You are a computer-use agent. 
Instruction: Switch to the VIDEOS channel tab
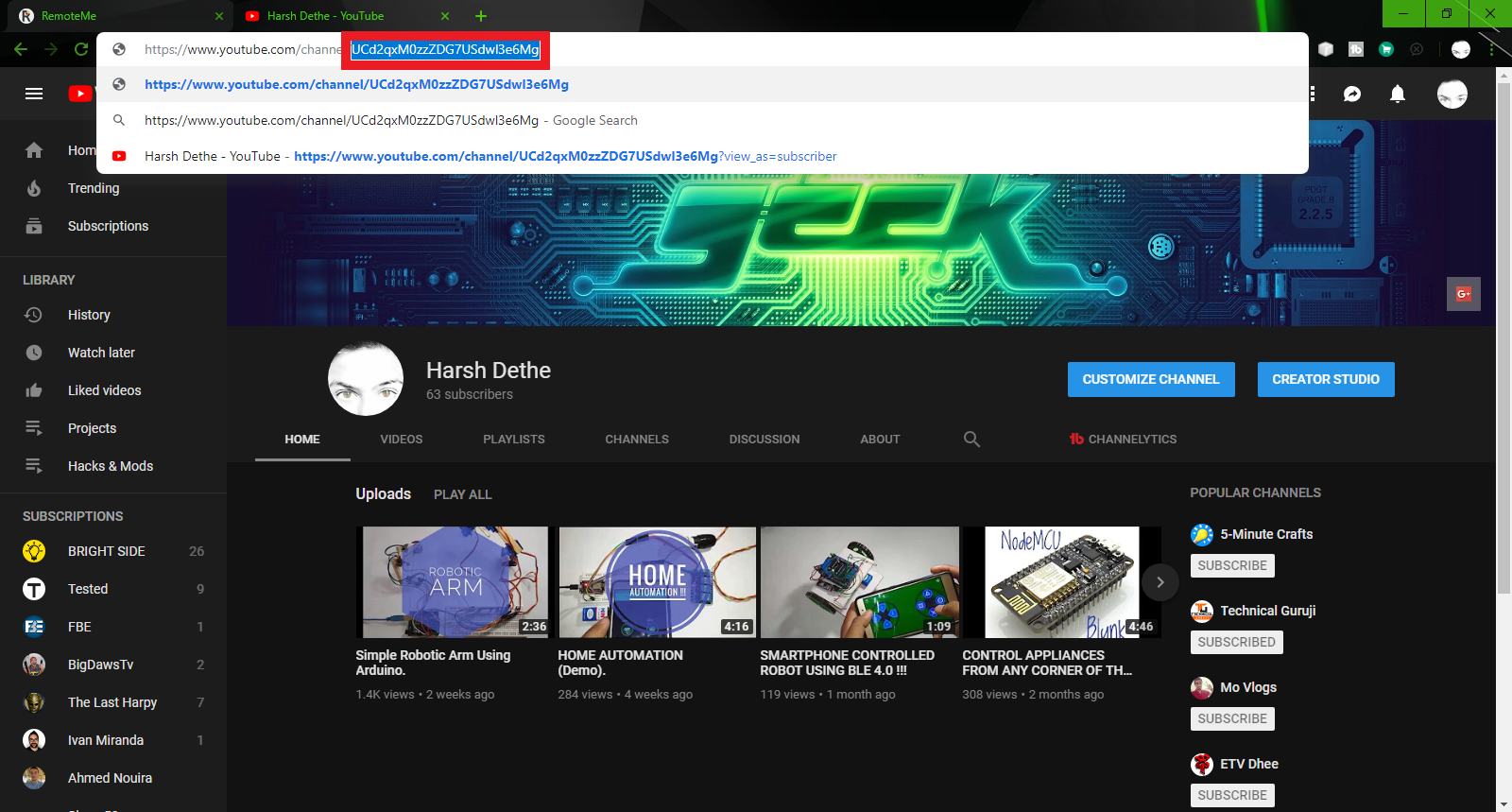tap(402, 440)
